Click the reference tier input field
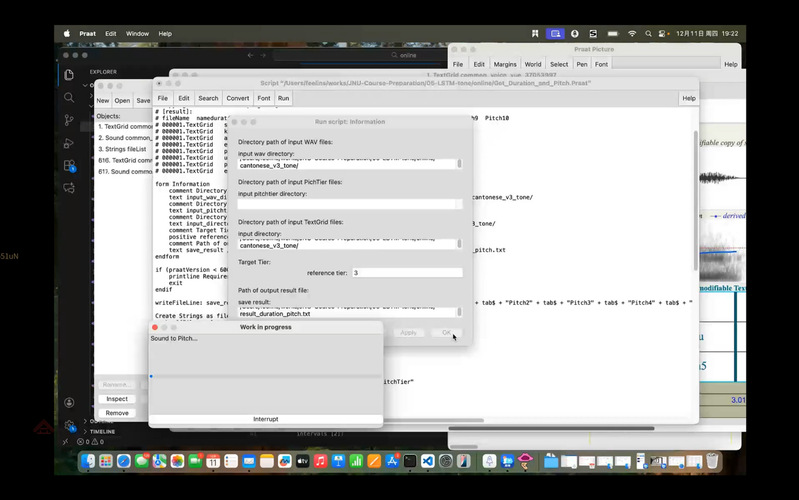Image resolution: width=799 pixels, height=500 pixels. click(x=406, y=272)
